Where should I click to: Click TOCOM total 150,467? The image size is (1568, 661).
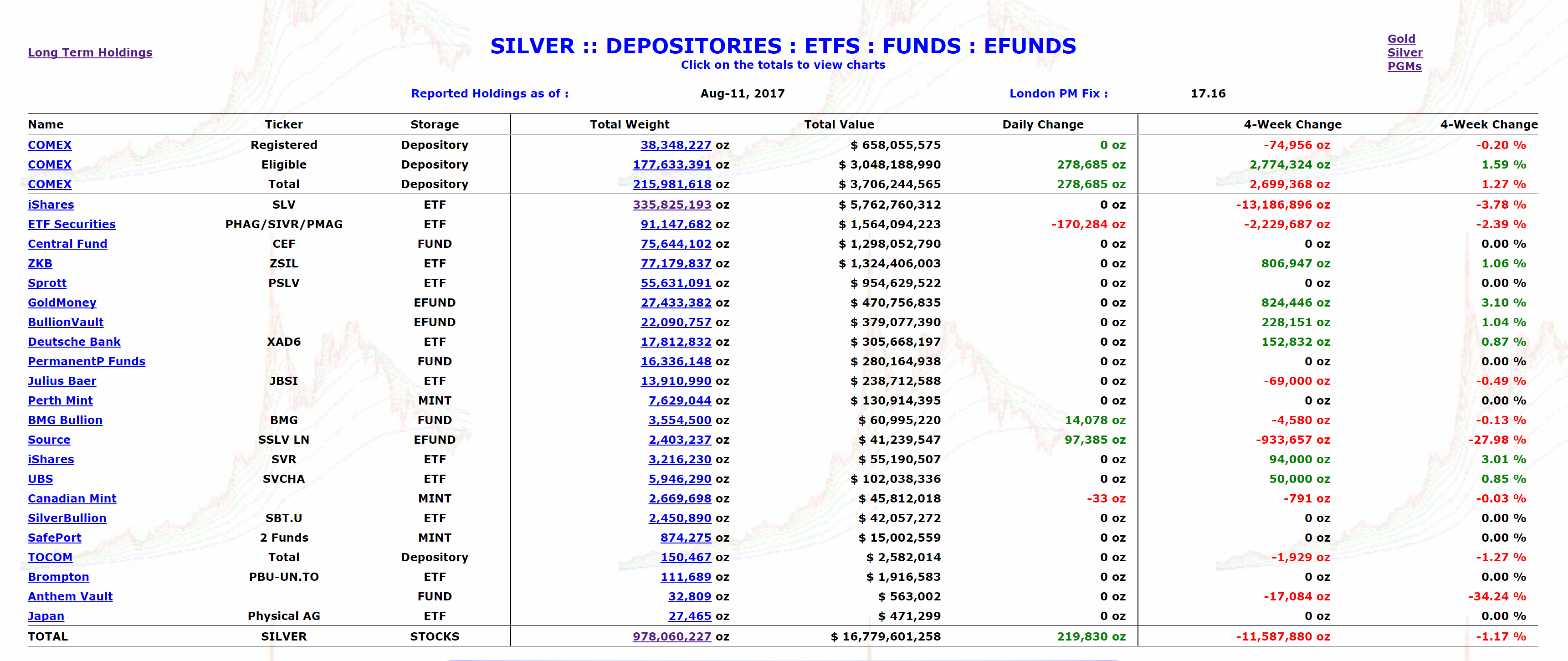[x=686, y=557]
